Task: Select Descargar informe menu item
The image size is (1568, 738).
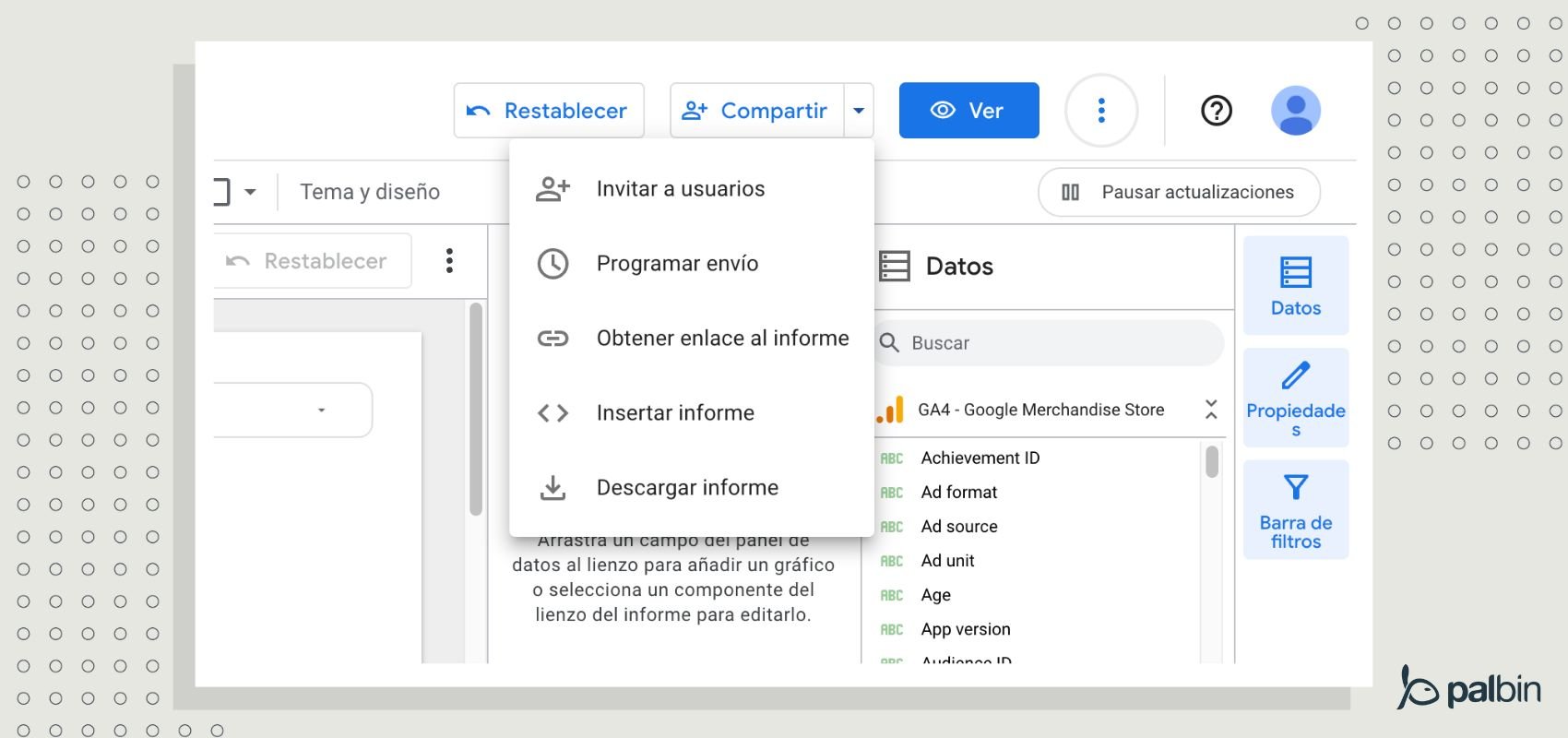Action: [x=692, y=488]
